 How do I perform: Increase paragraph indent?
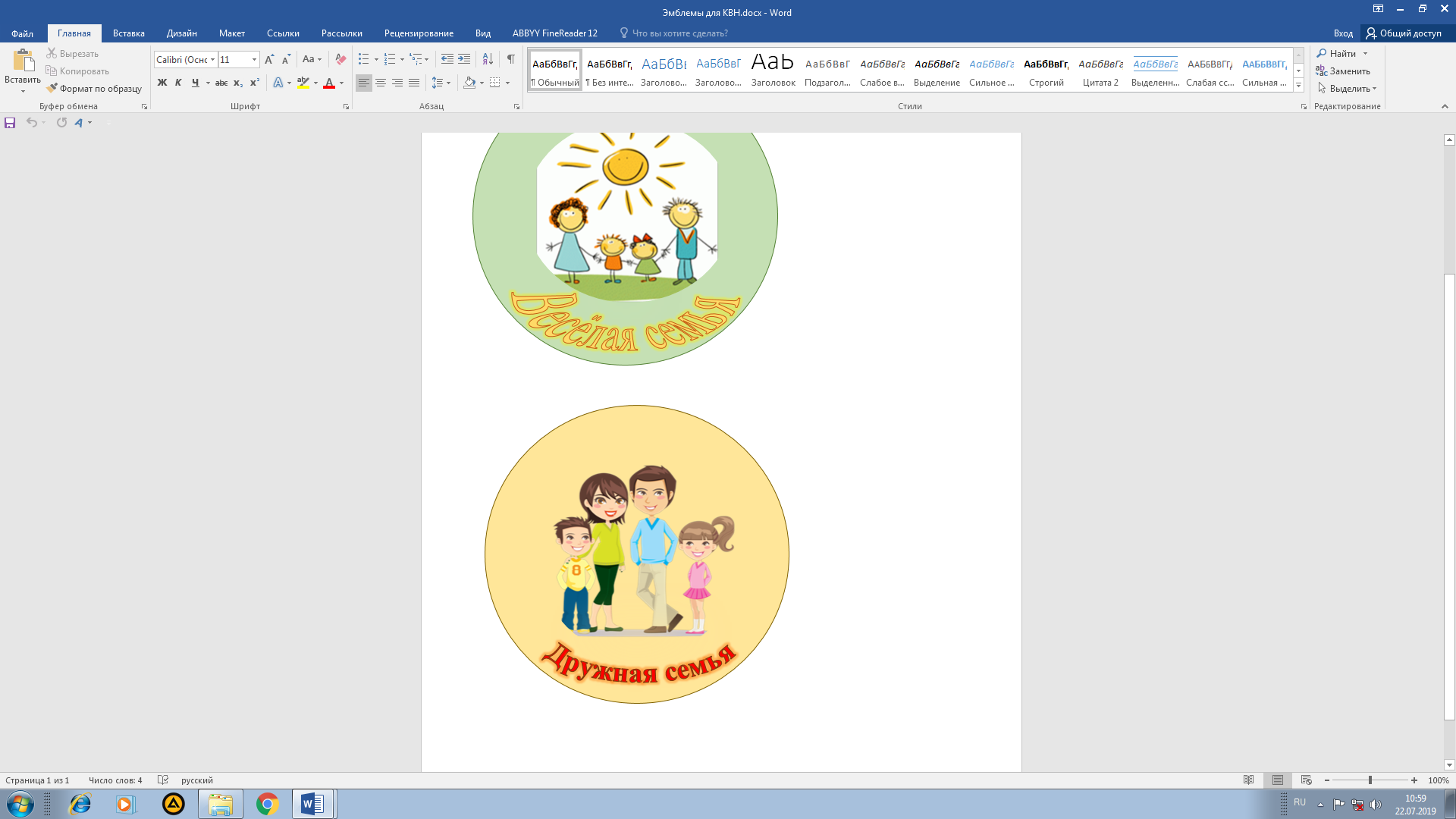point(464,59)
